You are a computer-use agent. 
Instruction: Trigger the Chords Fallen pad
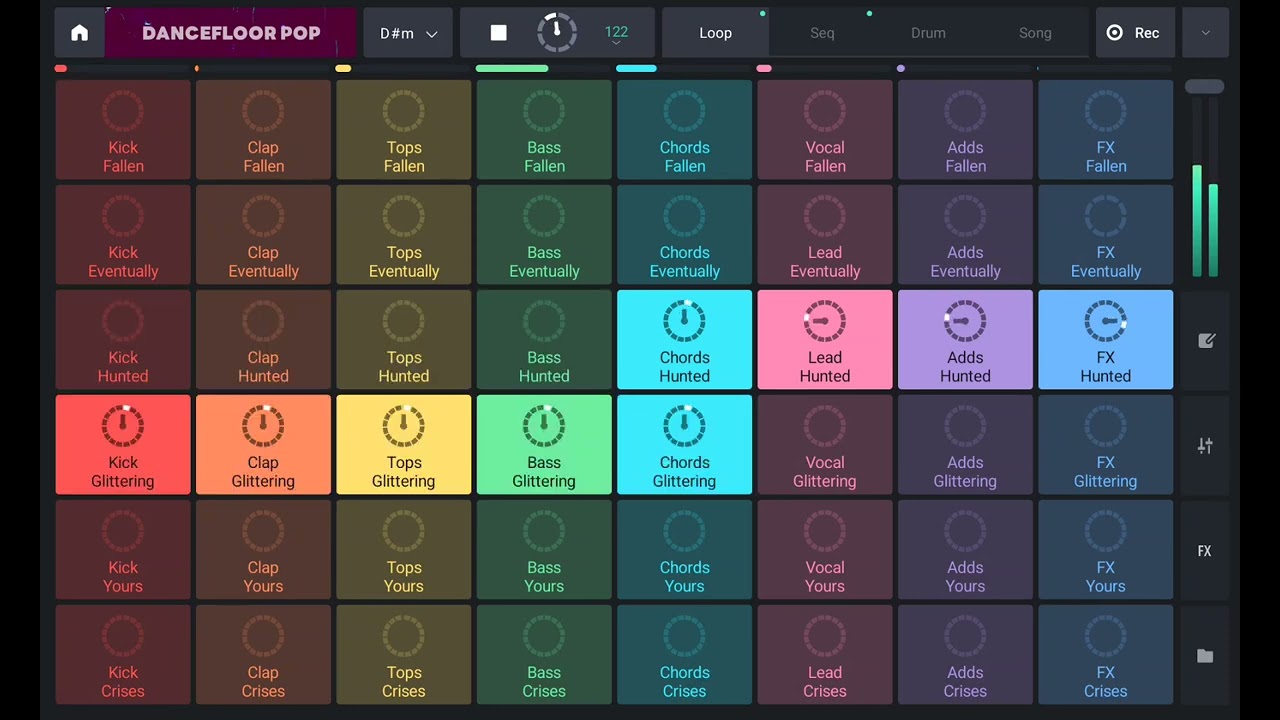coord(684,130)
